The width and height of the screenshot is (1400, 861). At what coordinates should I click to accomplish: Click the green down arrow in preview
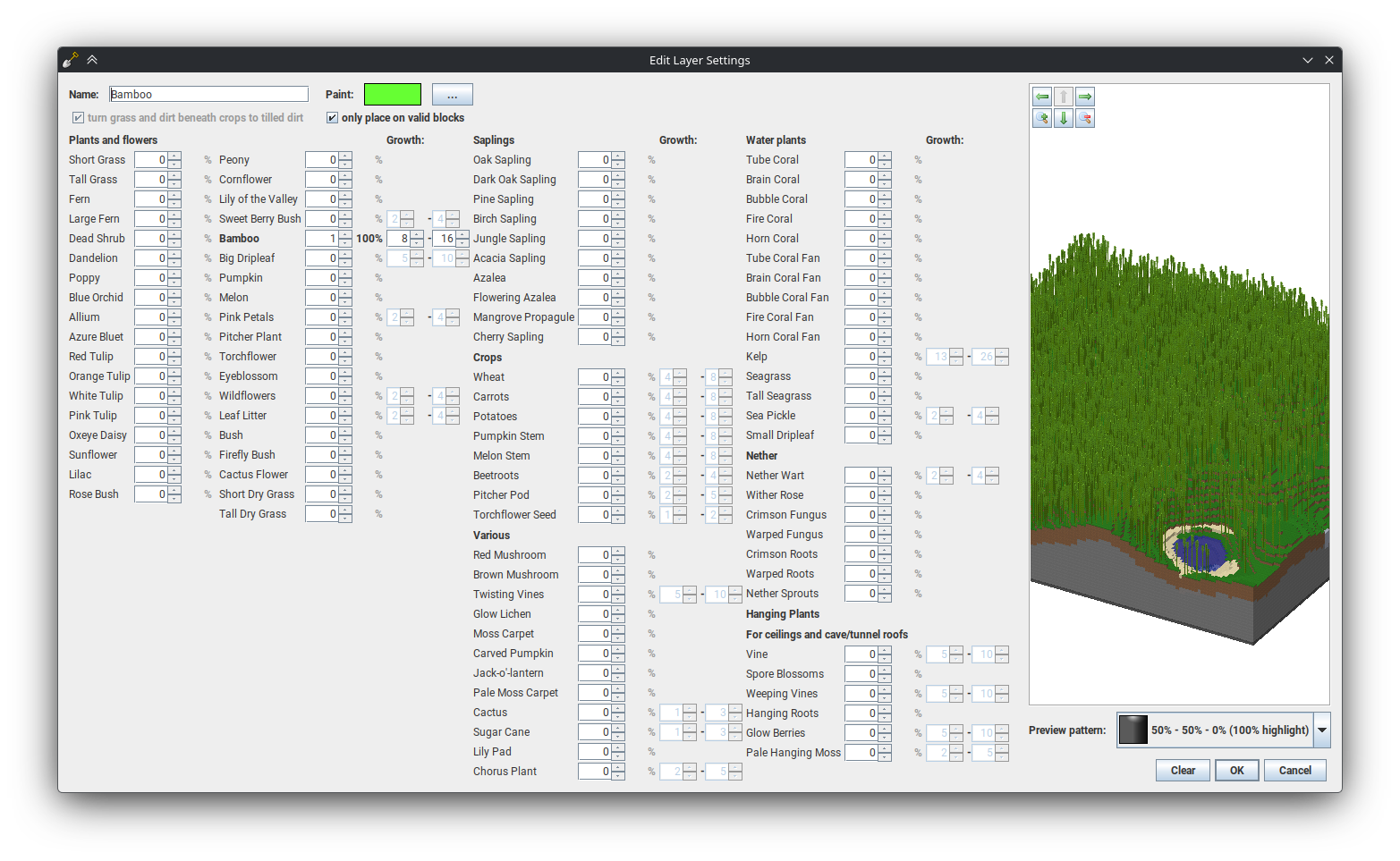(1064, 118)
